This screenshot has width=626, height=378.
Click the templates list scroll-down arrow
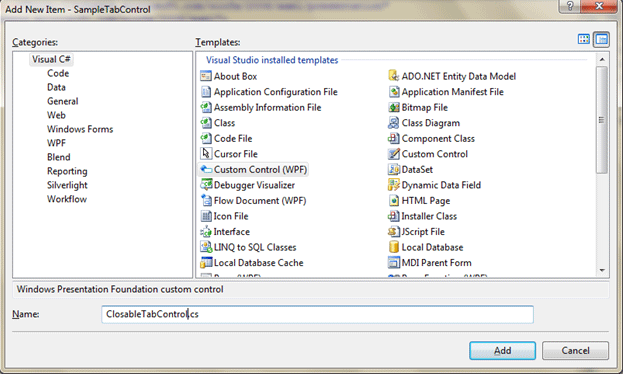coord(602,271)
